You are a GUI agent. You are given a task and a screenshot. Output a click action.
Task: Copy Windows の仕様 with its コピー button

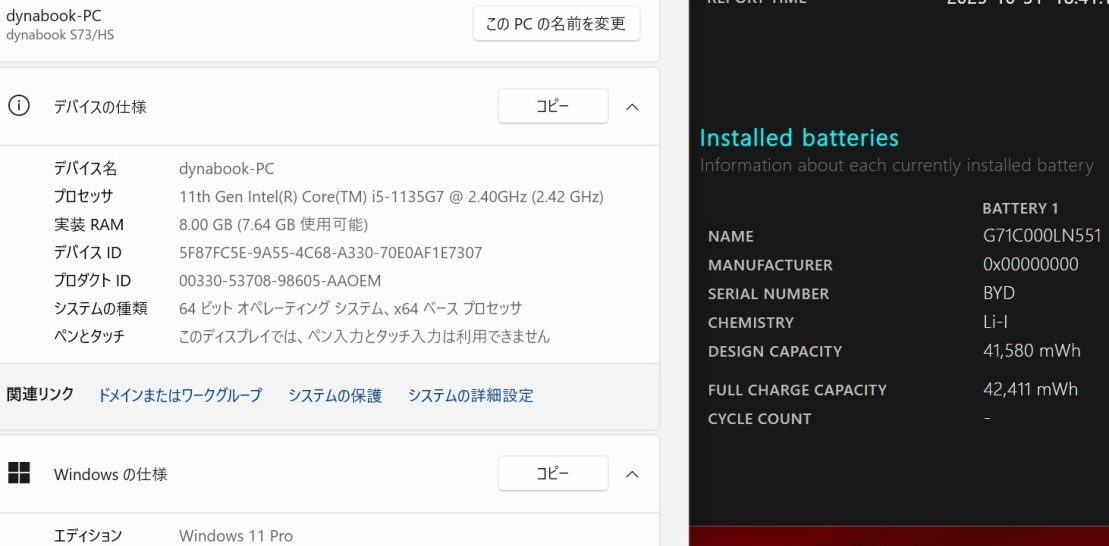[553, 473]
